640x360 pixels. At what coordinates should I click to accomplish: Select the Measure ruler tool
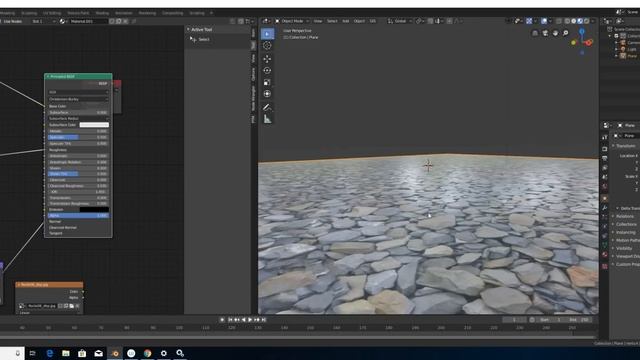[x=267, y=119]
